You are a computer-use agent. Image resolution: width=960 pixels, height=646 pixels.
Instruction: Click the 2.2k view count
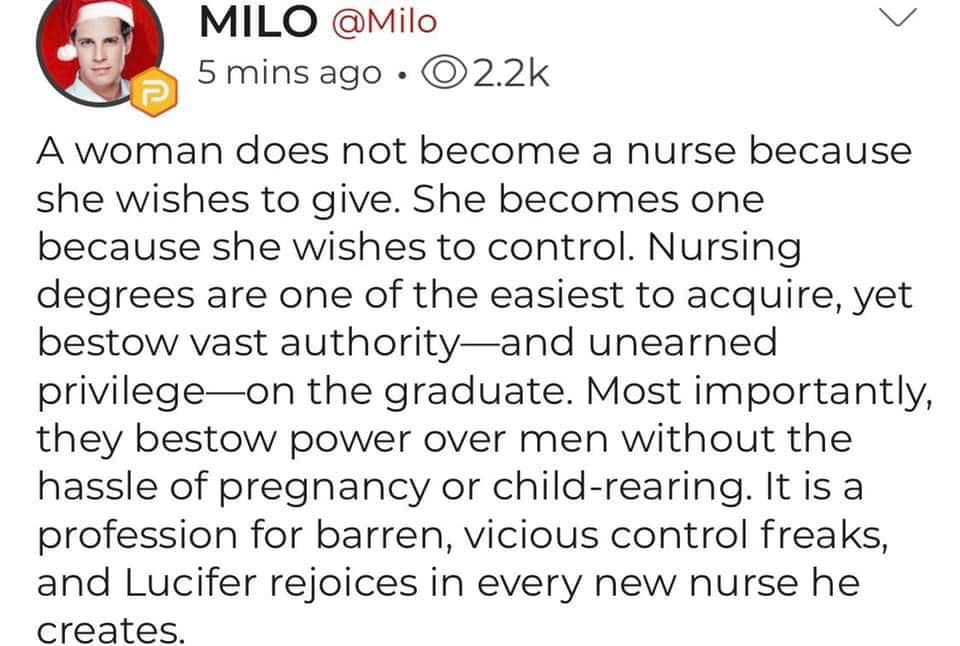point(508,73)
